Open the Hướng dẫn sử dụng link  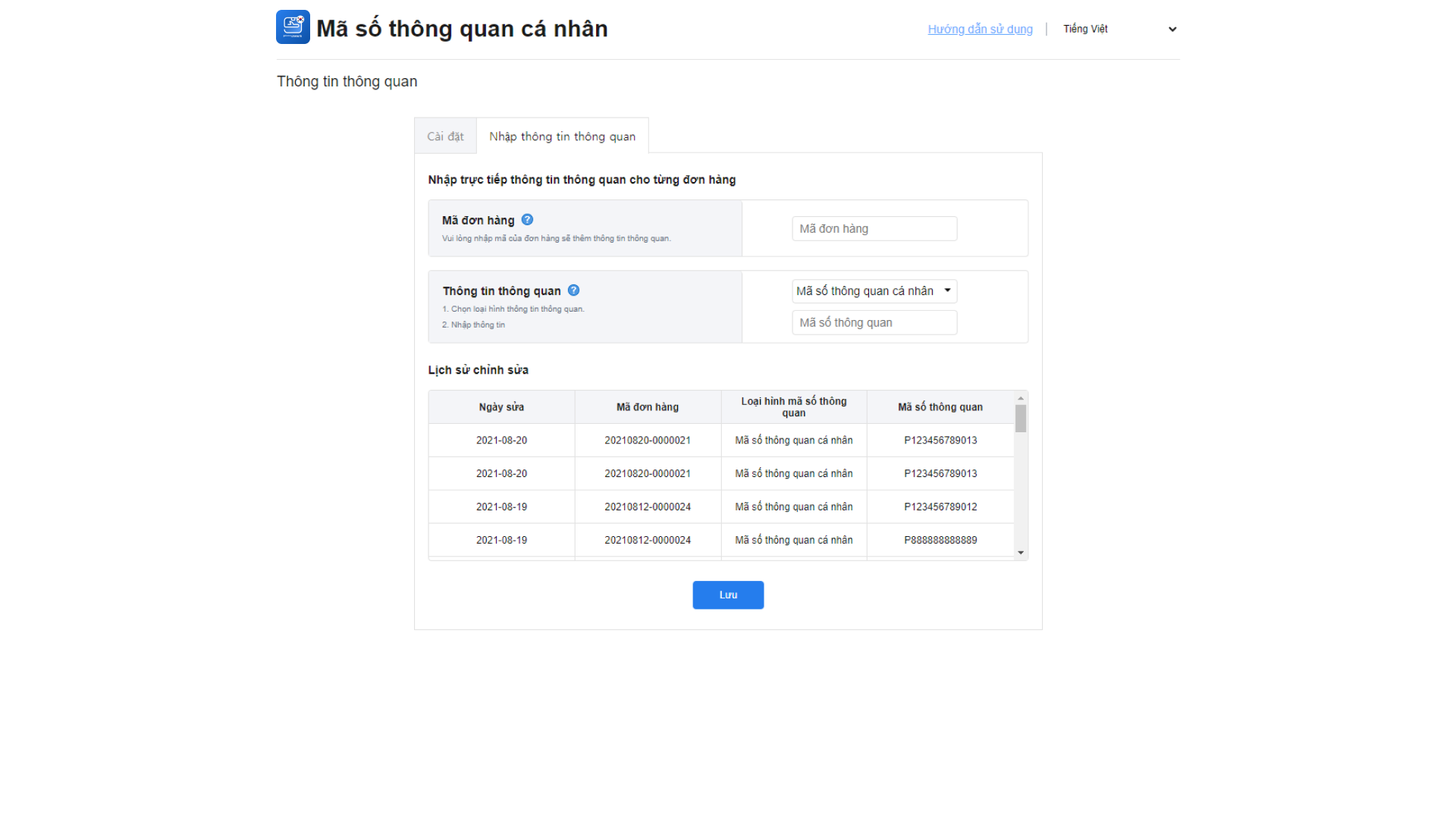click(980, 29)
